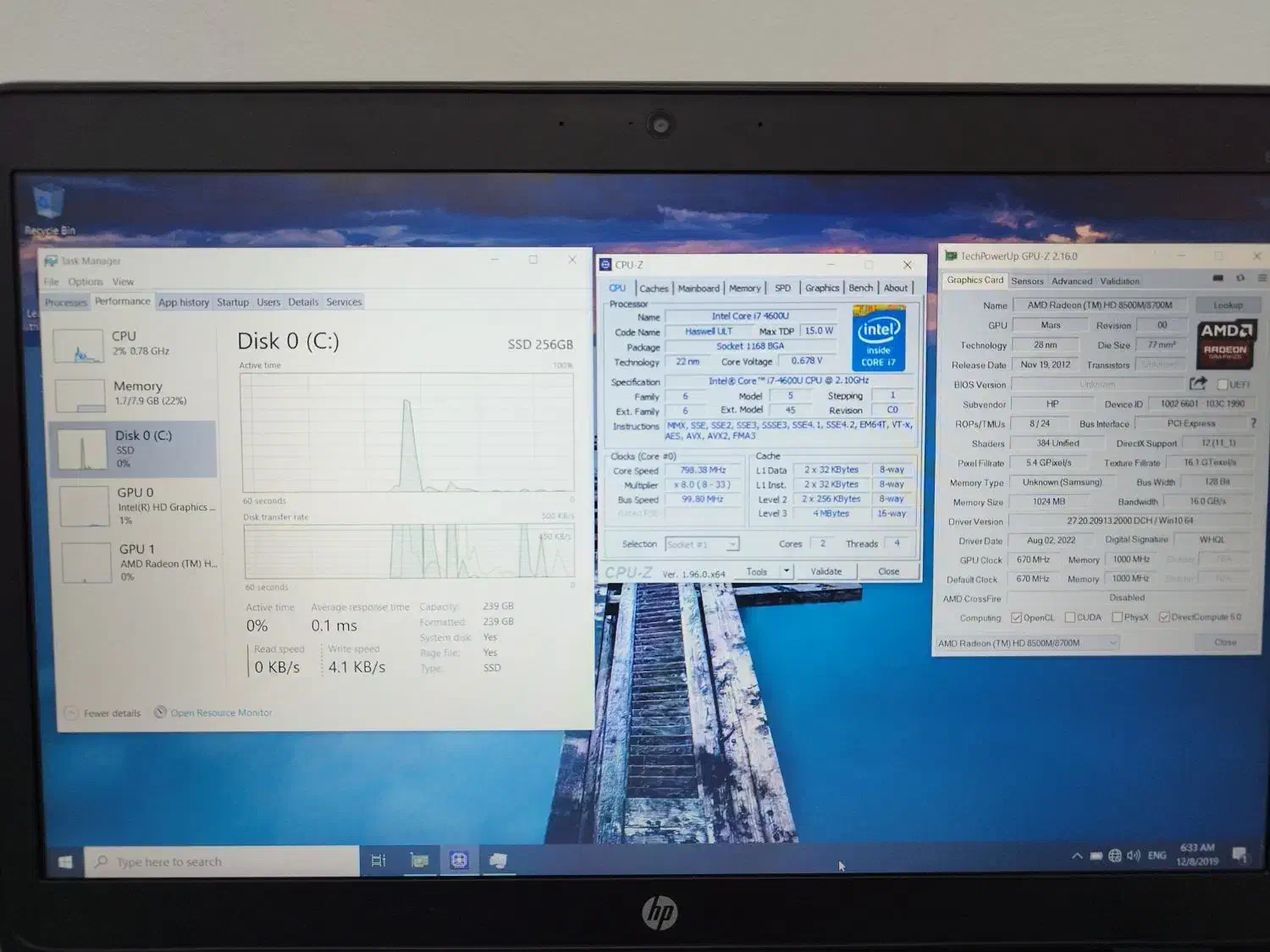Click the network icon in system tray
Viewport: 1270px width, 952px height.
click(x=1114, y=856)
